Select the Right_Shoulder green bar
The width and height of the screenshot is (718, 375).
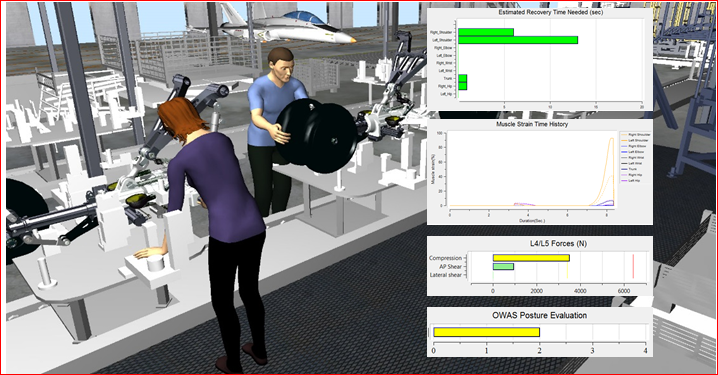tap(486, 33)
